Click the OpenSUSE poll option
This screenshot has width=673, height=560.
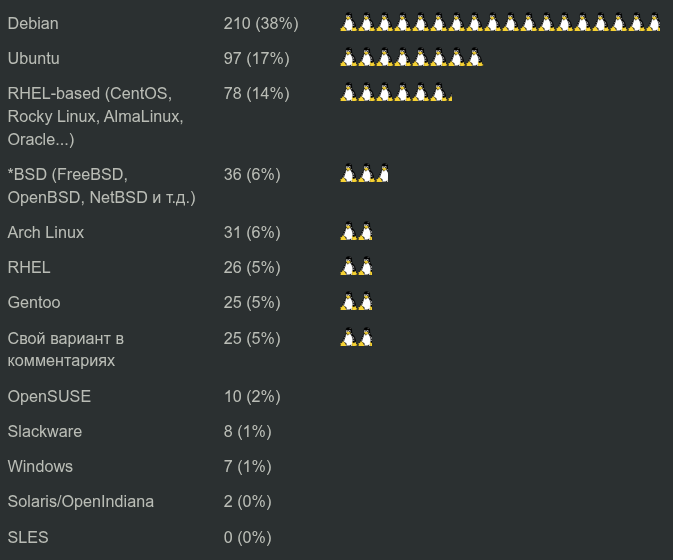pos(49,396)
